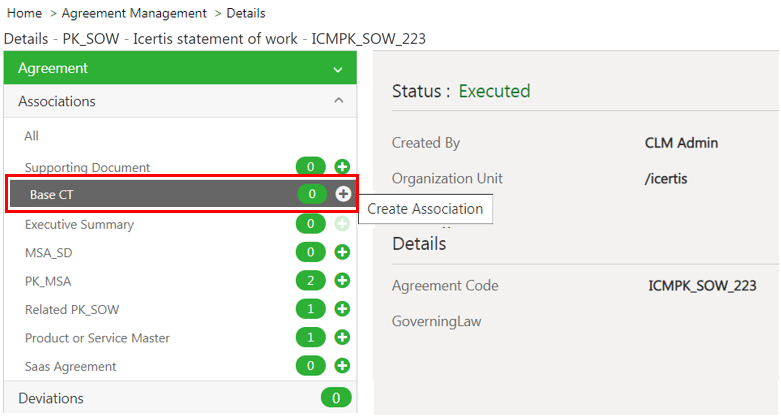Select Executive Summary association type
The width and height of the screenshot is (781, 416).
pyautogui.click(x=79, y=224)
